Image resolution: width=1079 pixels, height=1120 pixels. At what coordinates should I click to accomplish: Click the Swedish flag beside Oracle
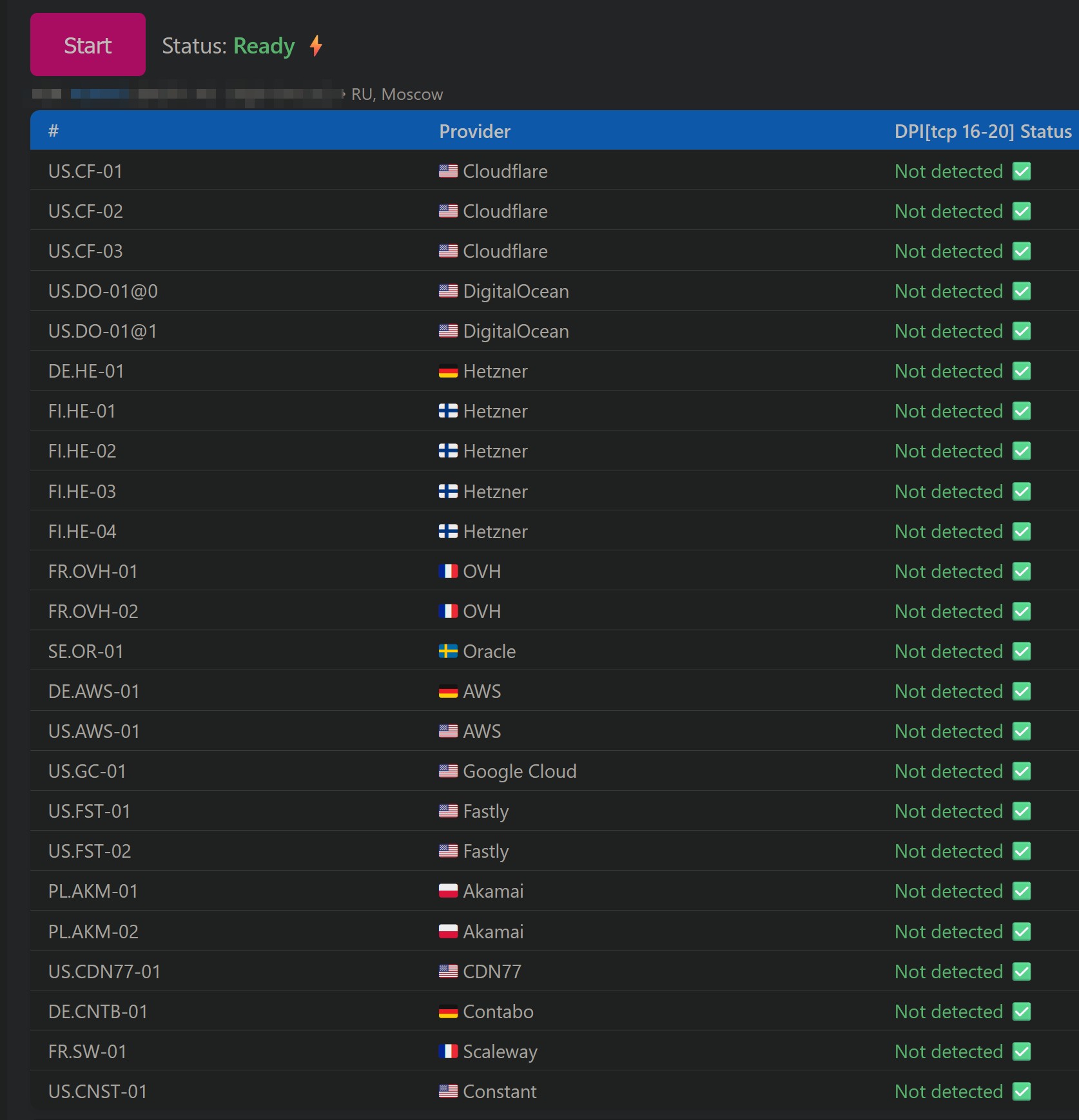(448, 652)
